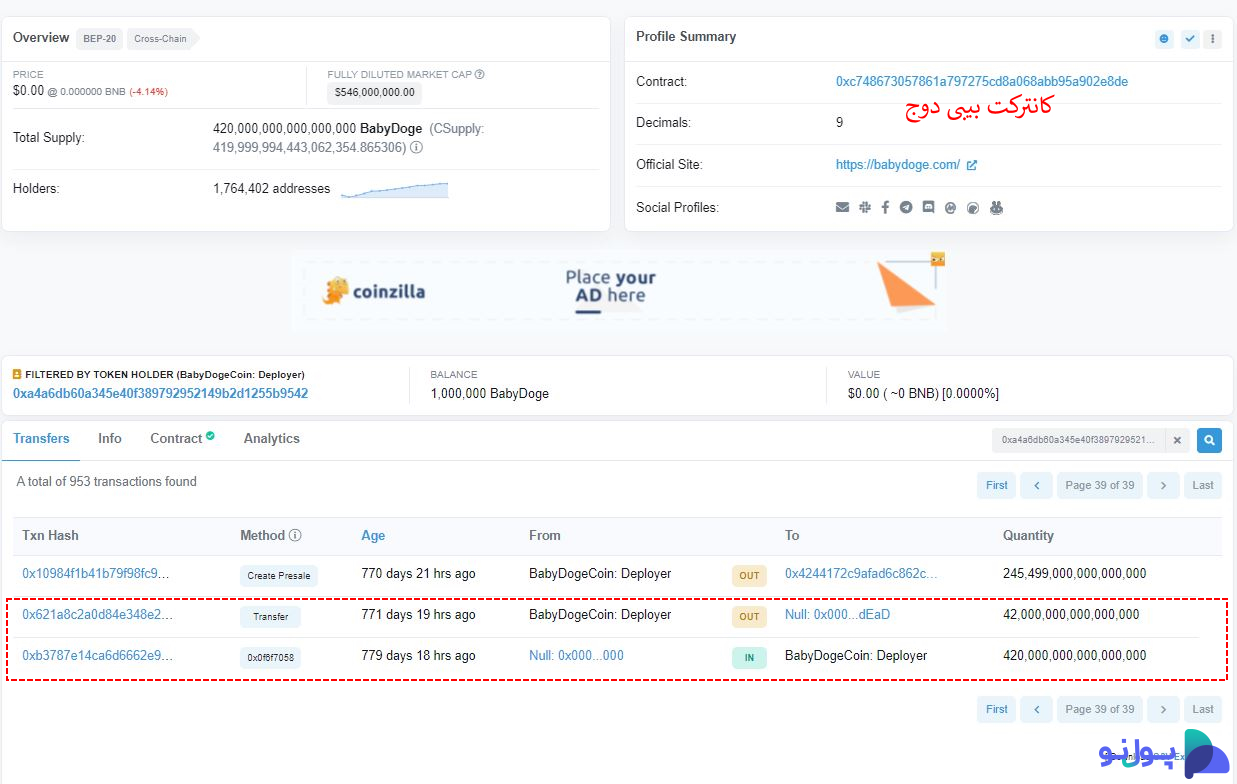Click the Quantity column header
Image resolution: width=1237 pixels, height=784 pixels.
pos(1028,535)
